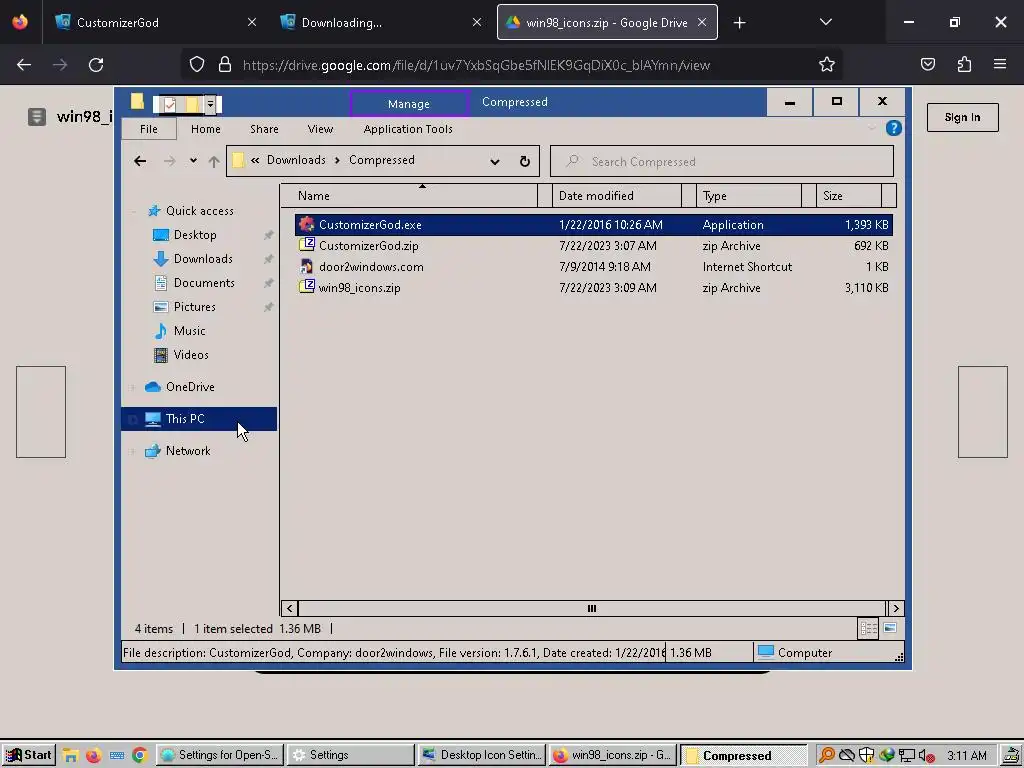This screenshot has height=768, width=1024.
Task: Click Sign in on Google Drive
Action: pyautogui.click(x=962, y=118)
